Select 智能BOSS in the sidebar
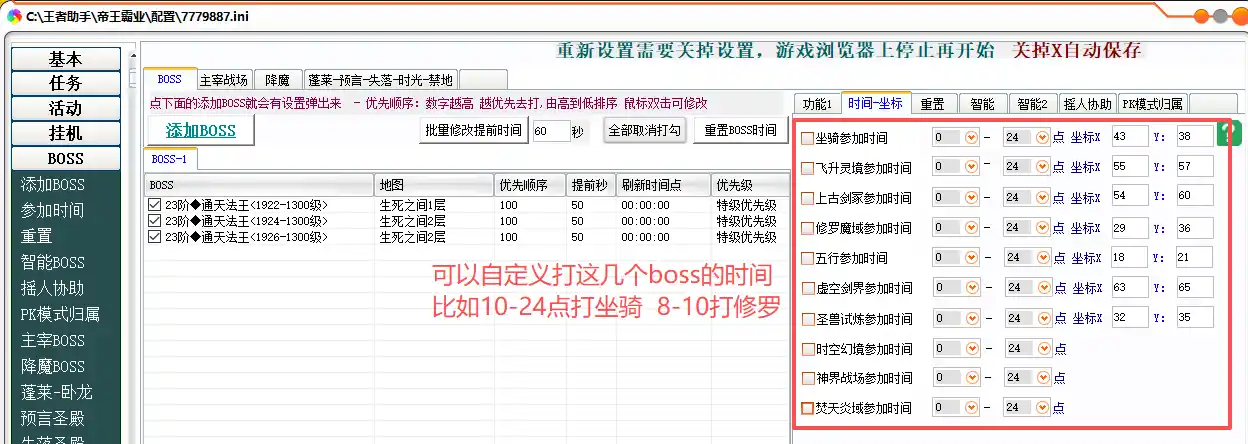1248x444 pixels. coord(52,263)
